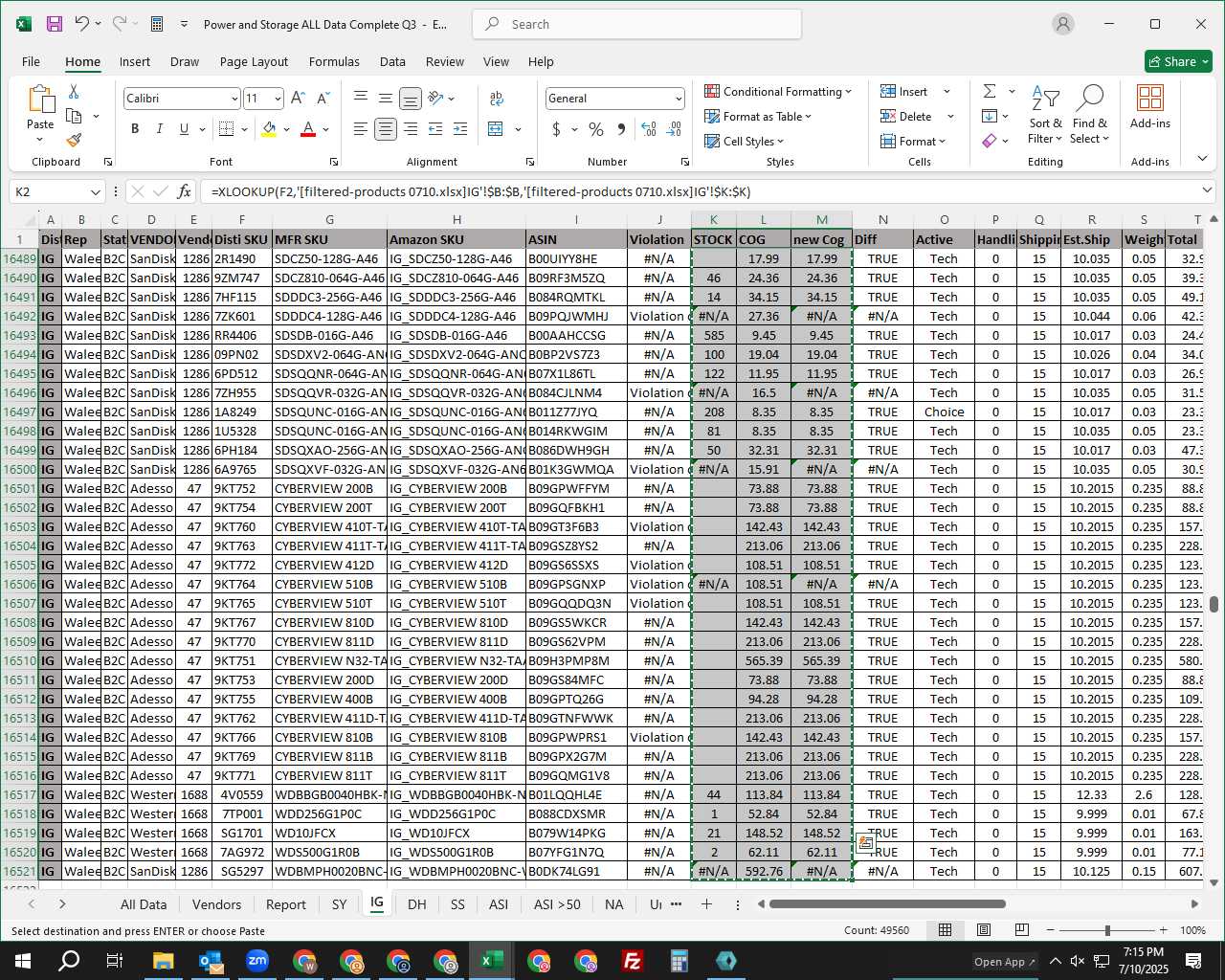Click the Copy icon in Clipboard group
This screenshot has width=1225, height=980.
(74, 116)
